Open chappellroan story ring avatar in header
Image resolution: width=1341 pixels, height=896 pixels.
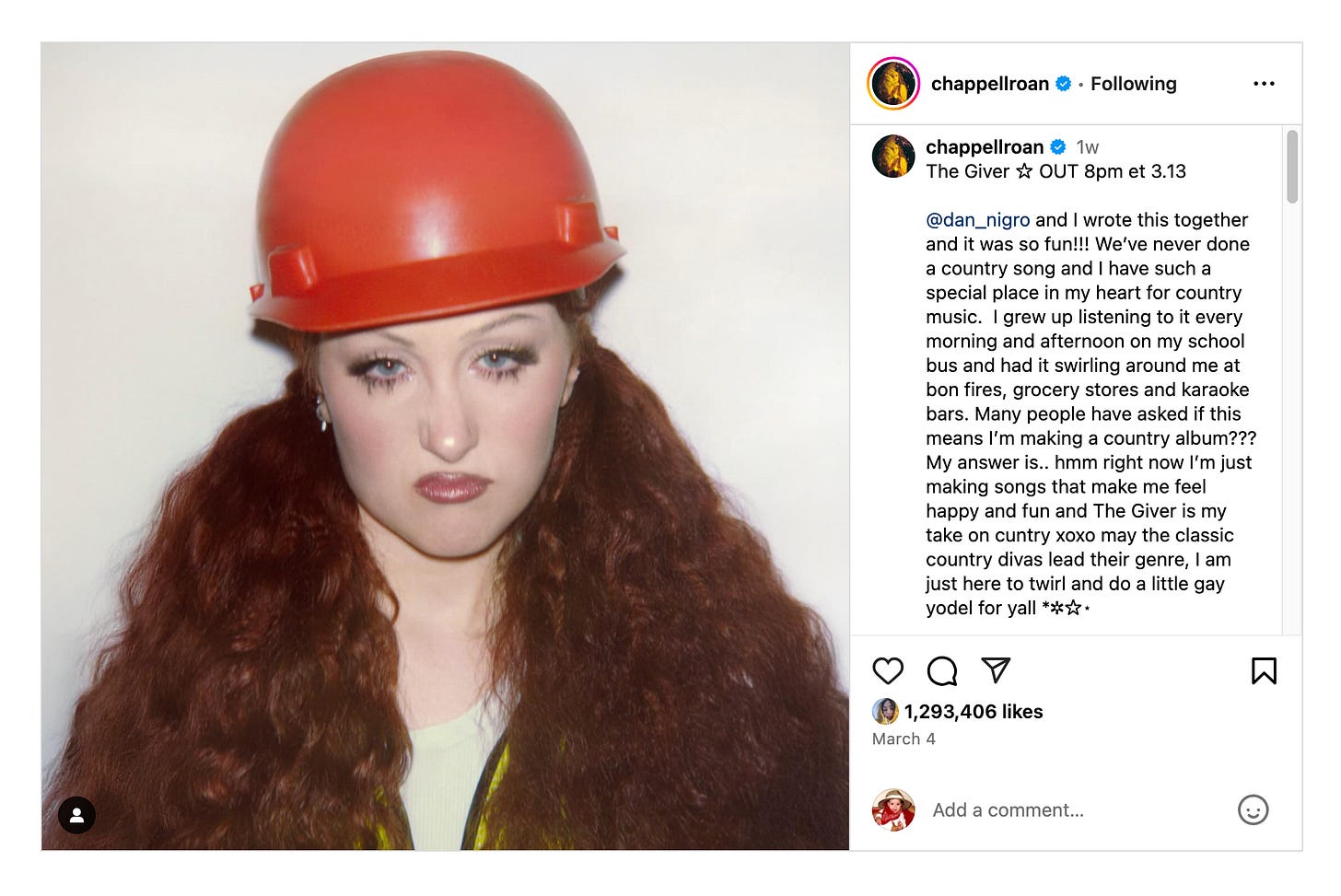(893, 84)
